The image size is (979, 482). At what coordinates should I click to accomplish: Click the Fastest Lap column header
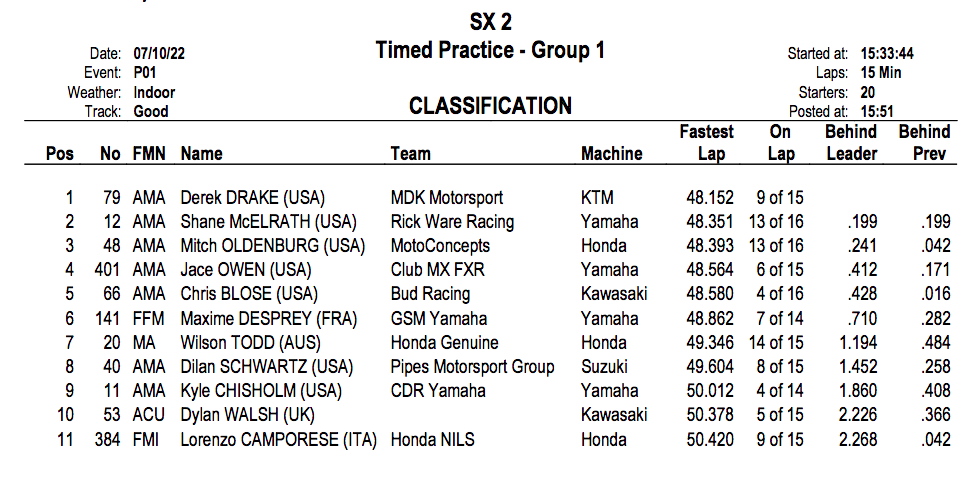(x=706, y=143)
